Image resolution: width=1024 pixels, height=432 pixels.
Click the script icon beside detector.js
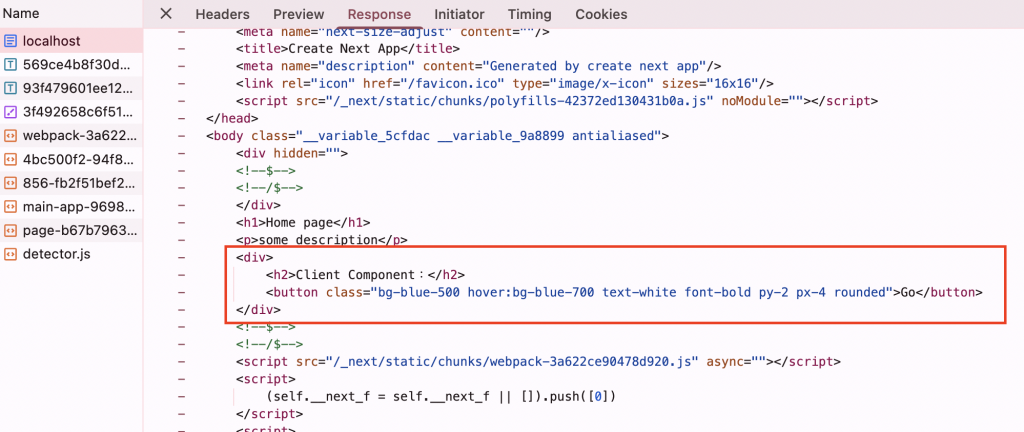coord(10,254)
